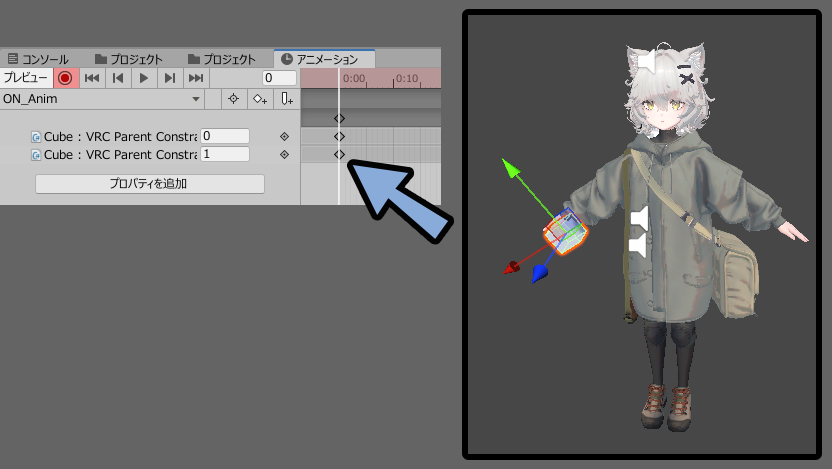Jump to previous keyframe
832x469 pixels.
(x=118, y=78)
